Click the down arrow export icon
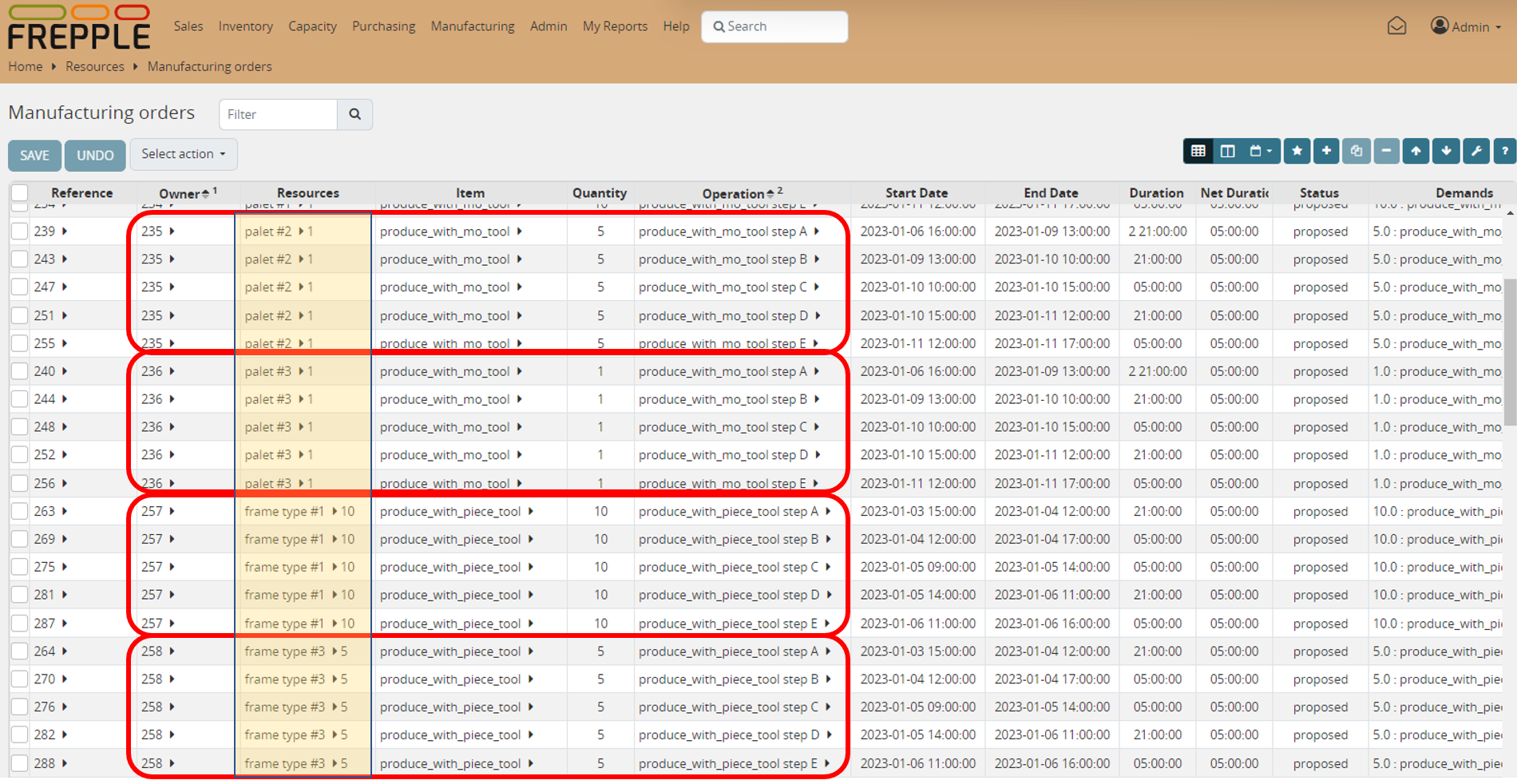 [1446, 151]
